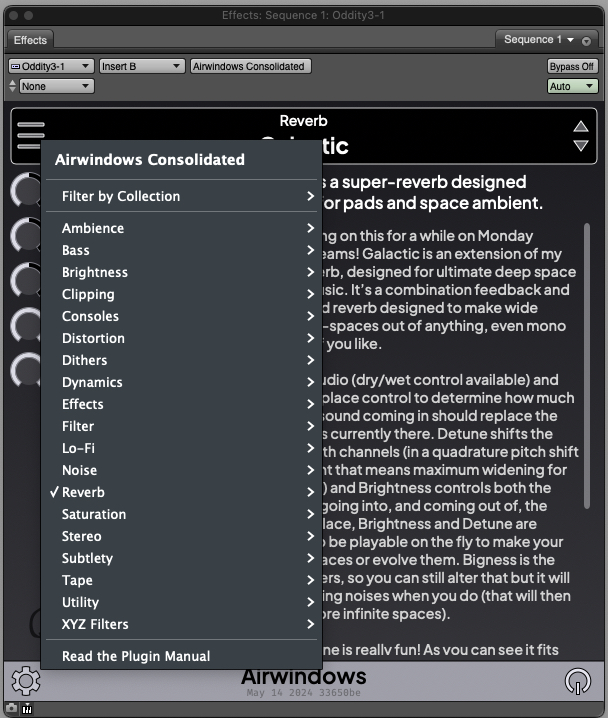Click the Airwindows Consolidated plugin name button

pos(250,66)
